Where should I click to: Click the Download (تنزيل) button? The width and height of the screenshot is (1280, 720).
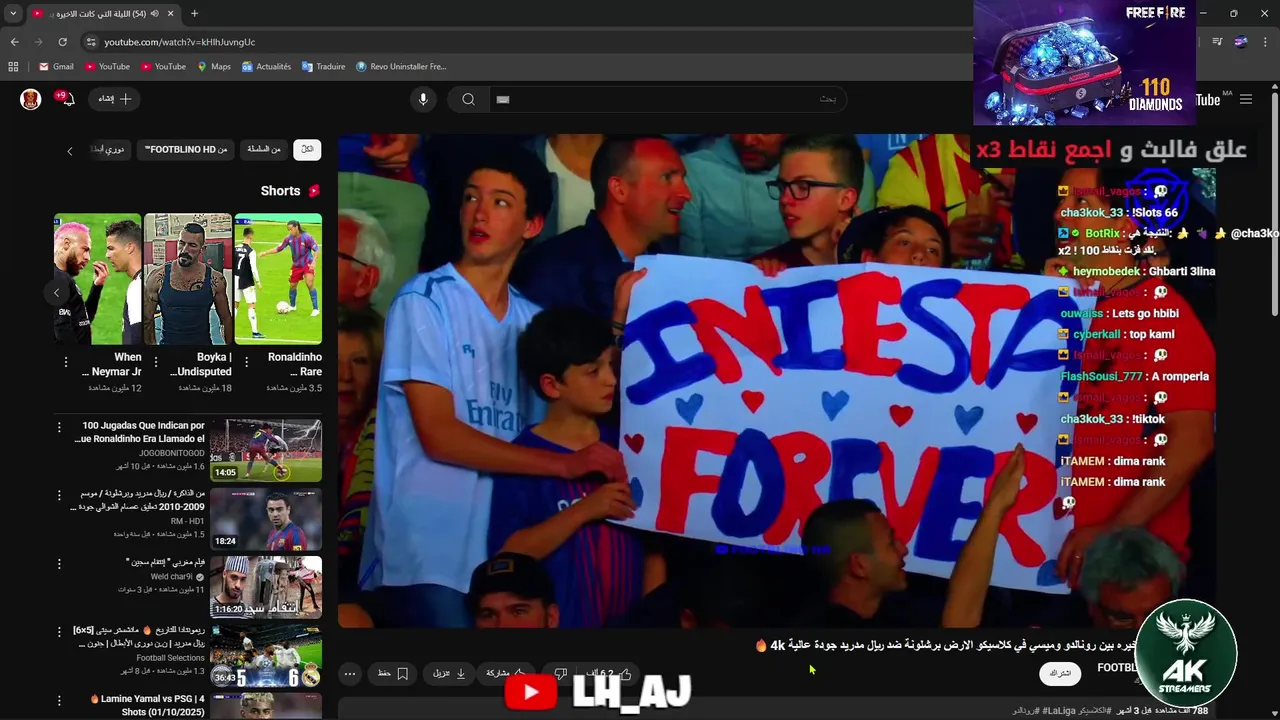coord(449,674)
